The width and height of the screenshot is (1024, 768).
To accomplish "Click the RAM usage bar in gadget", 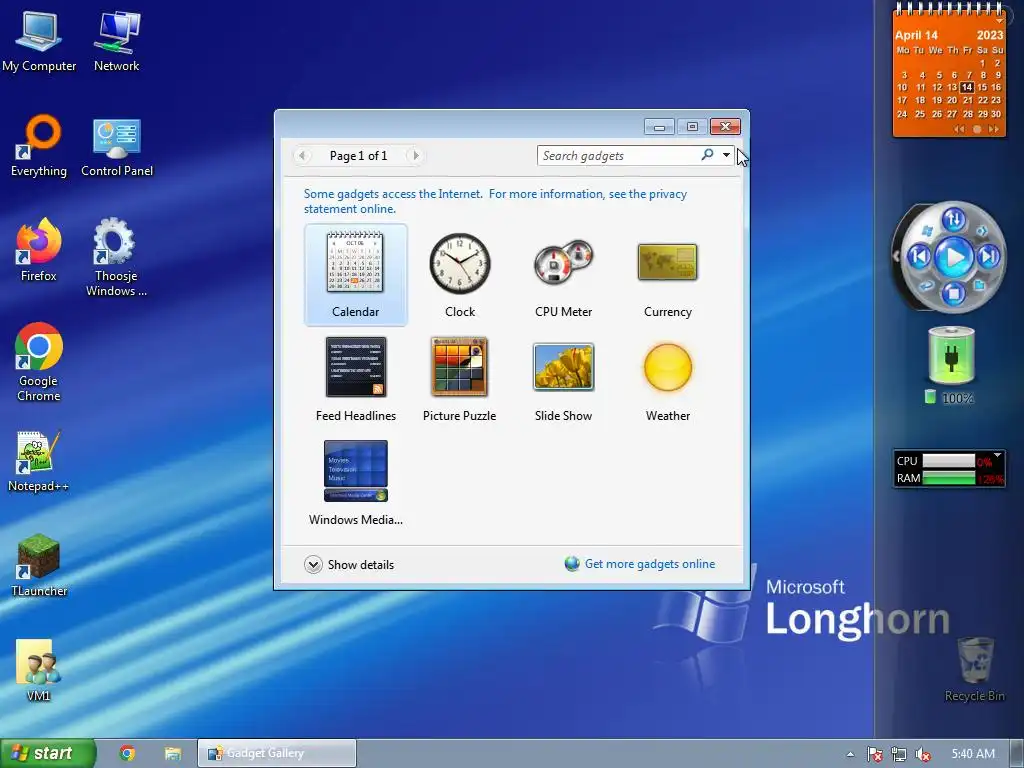I will tap(949, 479).
